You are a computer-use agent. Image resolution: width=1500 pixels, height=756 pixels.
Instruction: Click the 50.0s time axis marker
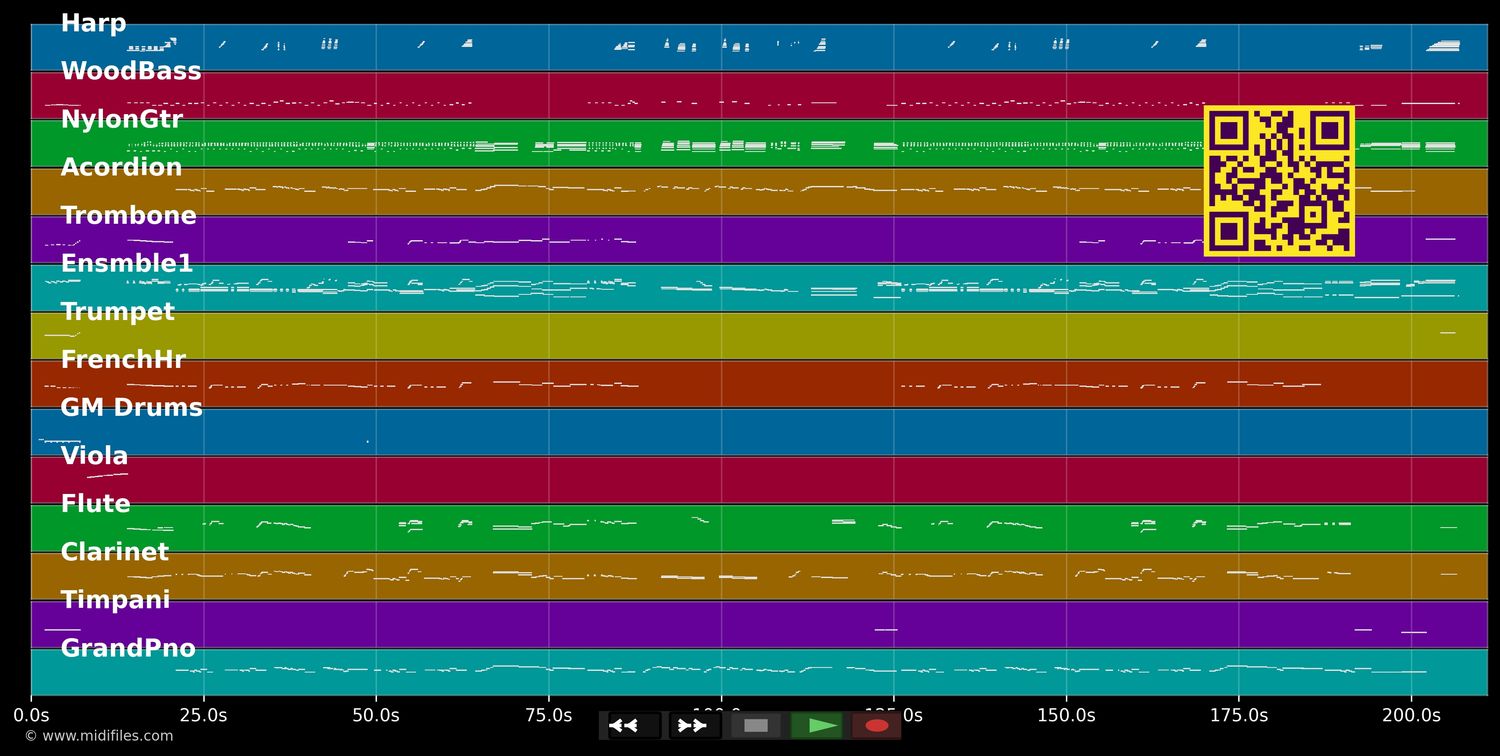click(x=376, y=715)
